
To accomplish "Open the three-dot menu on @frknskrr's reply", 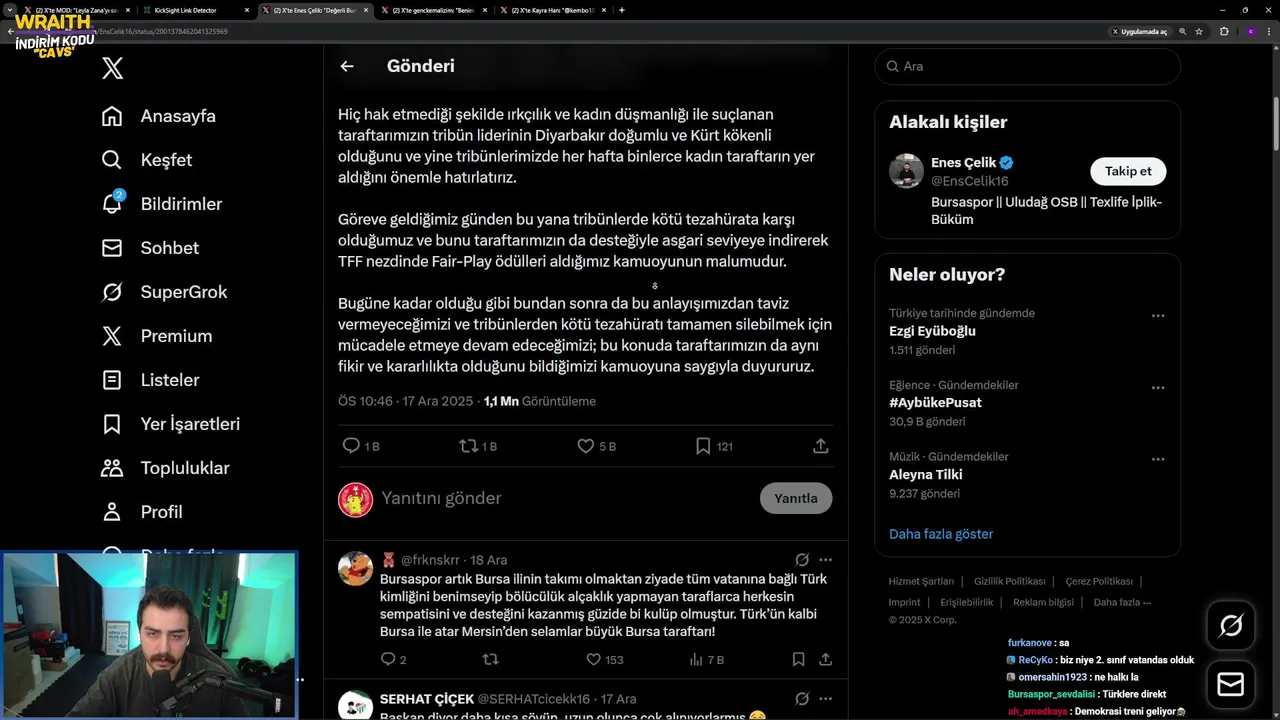I will 825,560.
